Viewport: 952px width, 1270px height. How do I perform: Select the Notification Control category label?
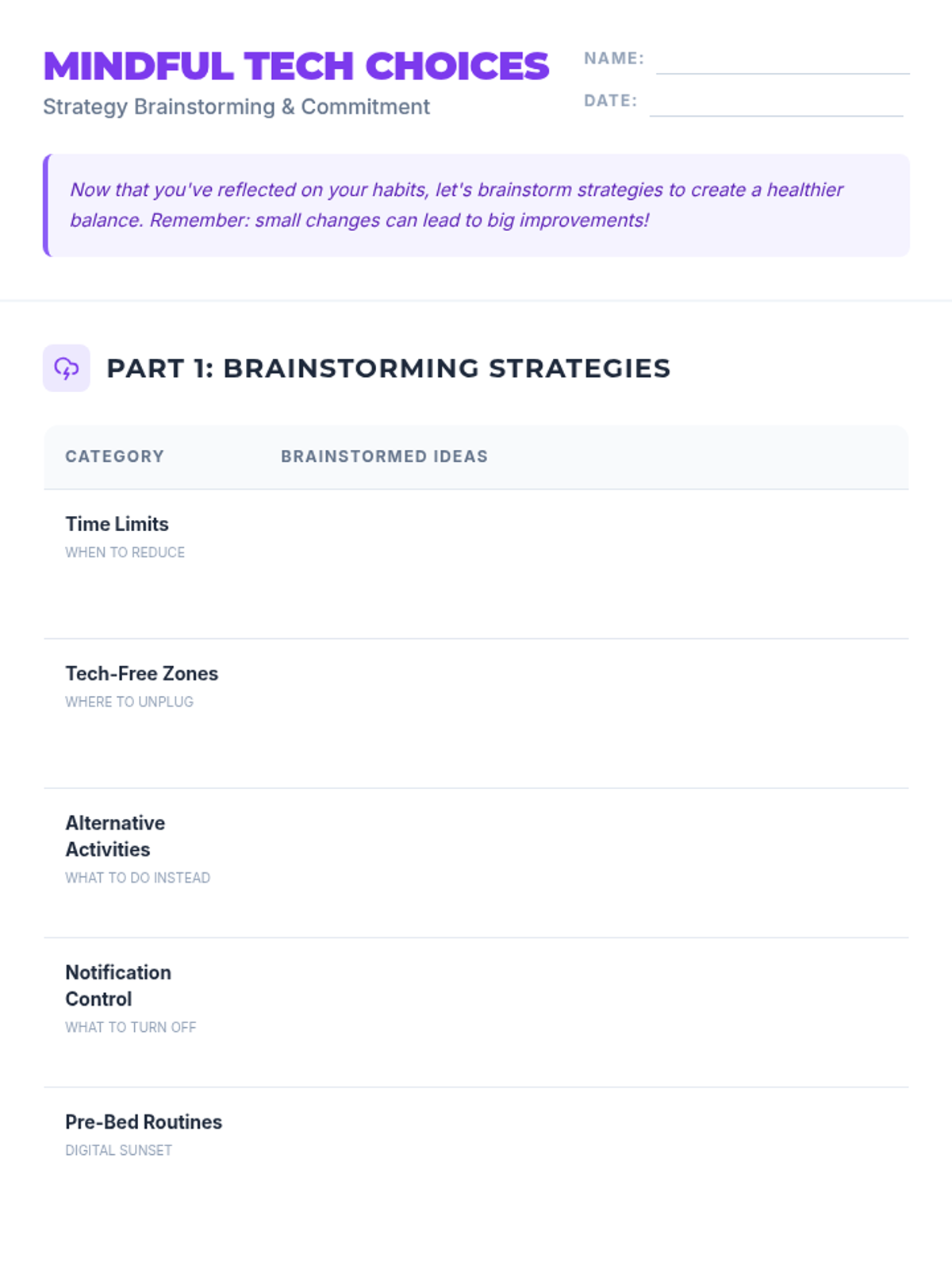tap(117, 985)
